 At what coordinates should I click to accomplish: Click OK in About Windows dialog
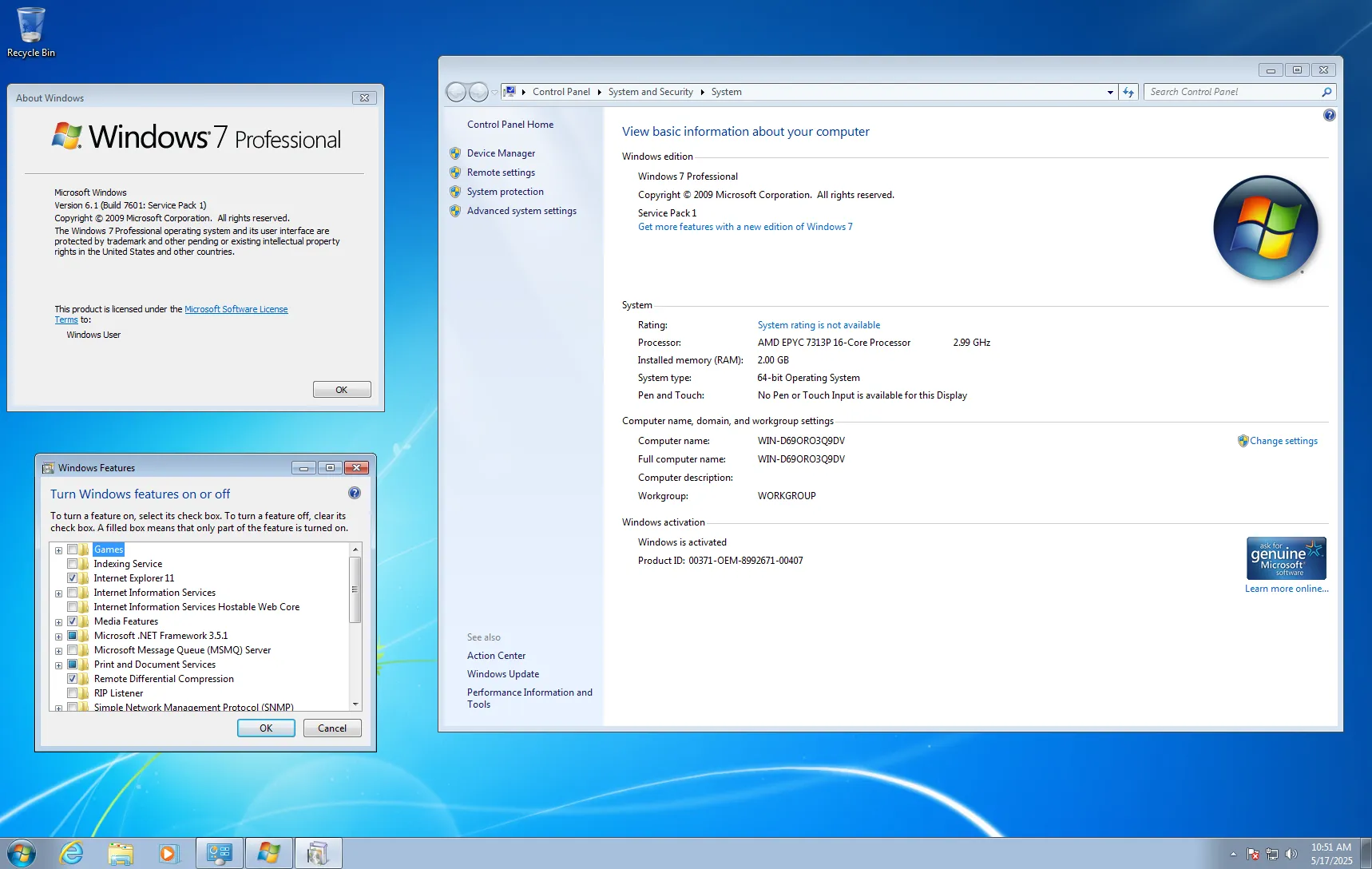pyautogui.click(x=342, y=390)
